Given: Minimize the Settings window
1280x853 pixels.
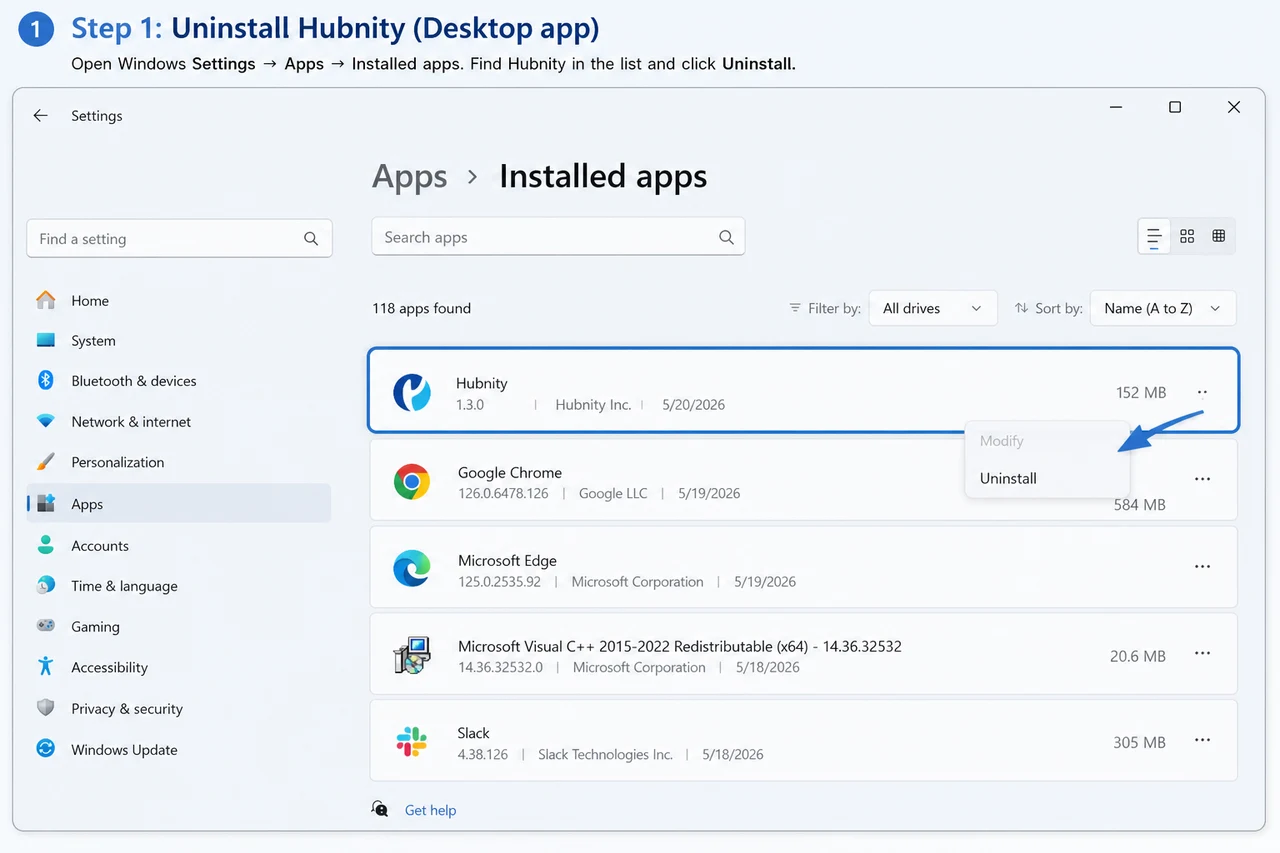Looking at the screenshot, I should [1116, 107].
